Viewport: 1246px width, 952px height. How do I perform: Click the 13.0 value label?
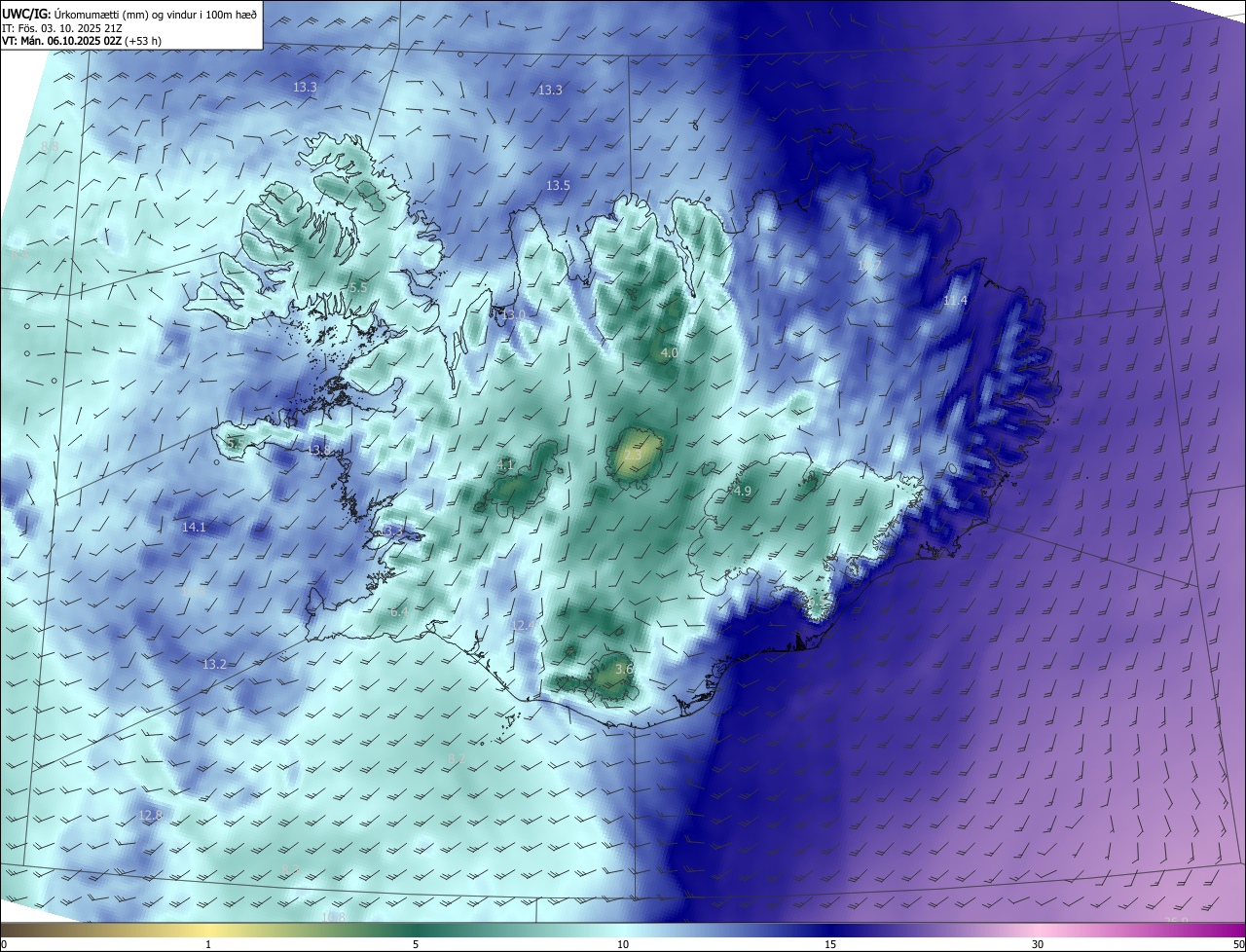coord(513,315)
